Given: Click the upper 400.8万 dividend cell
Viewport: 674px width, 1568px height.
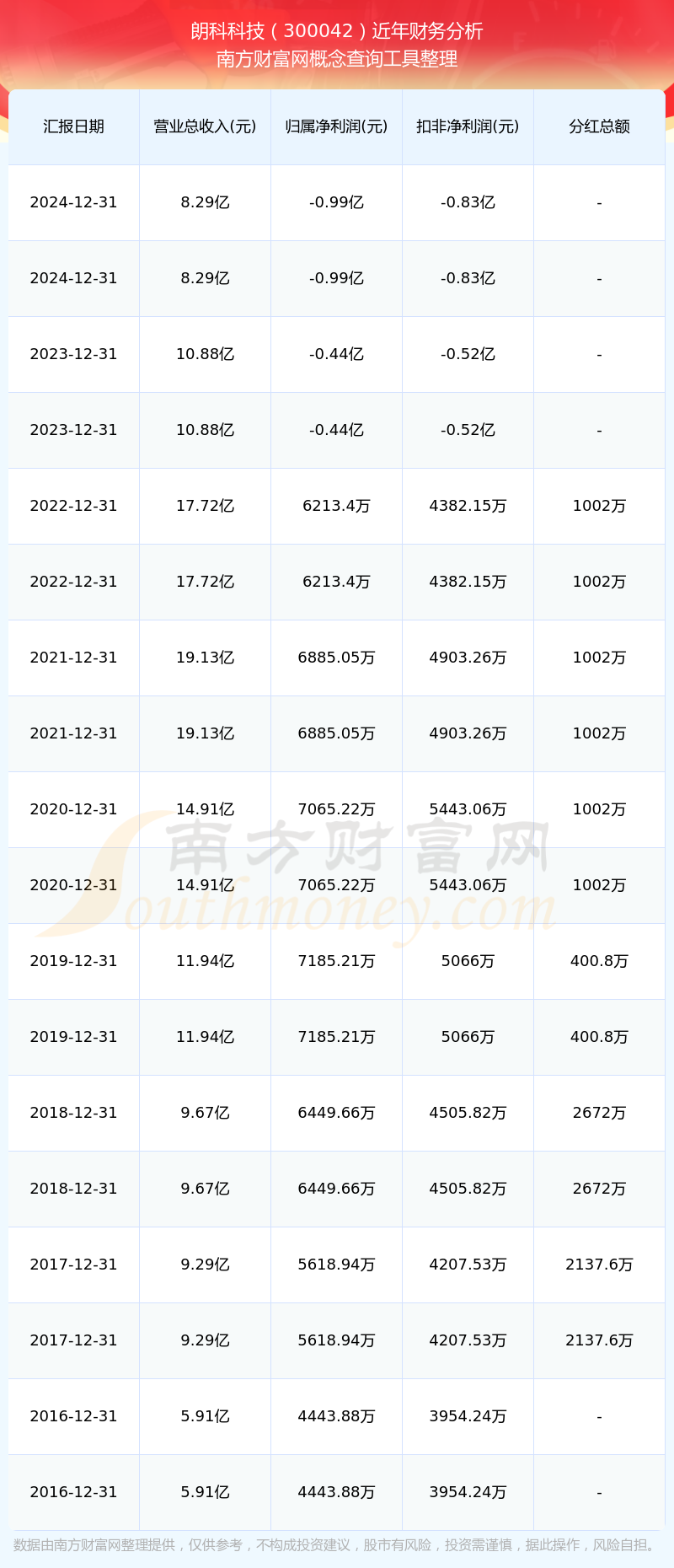Looking at the screenshot, I should tap(599, 961).
